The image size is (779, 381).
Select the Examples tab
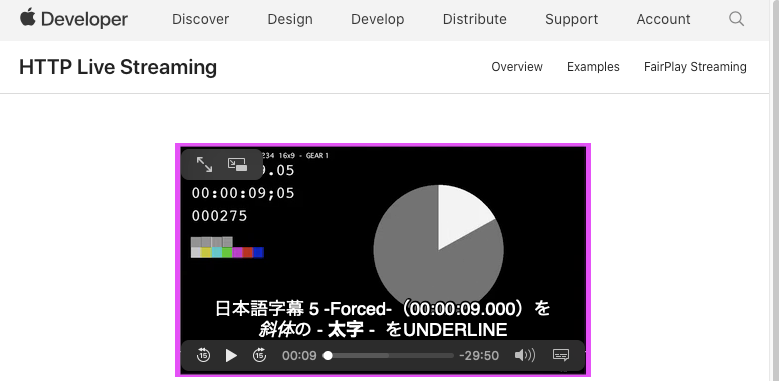(593, 67)
